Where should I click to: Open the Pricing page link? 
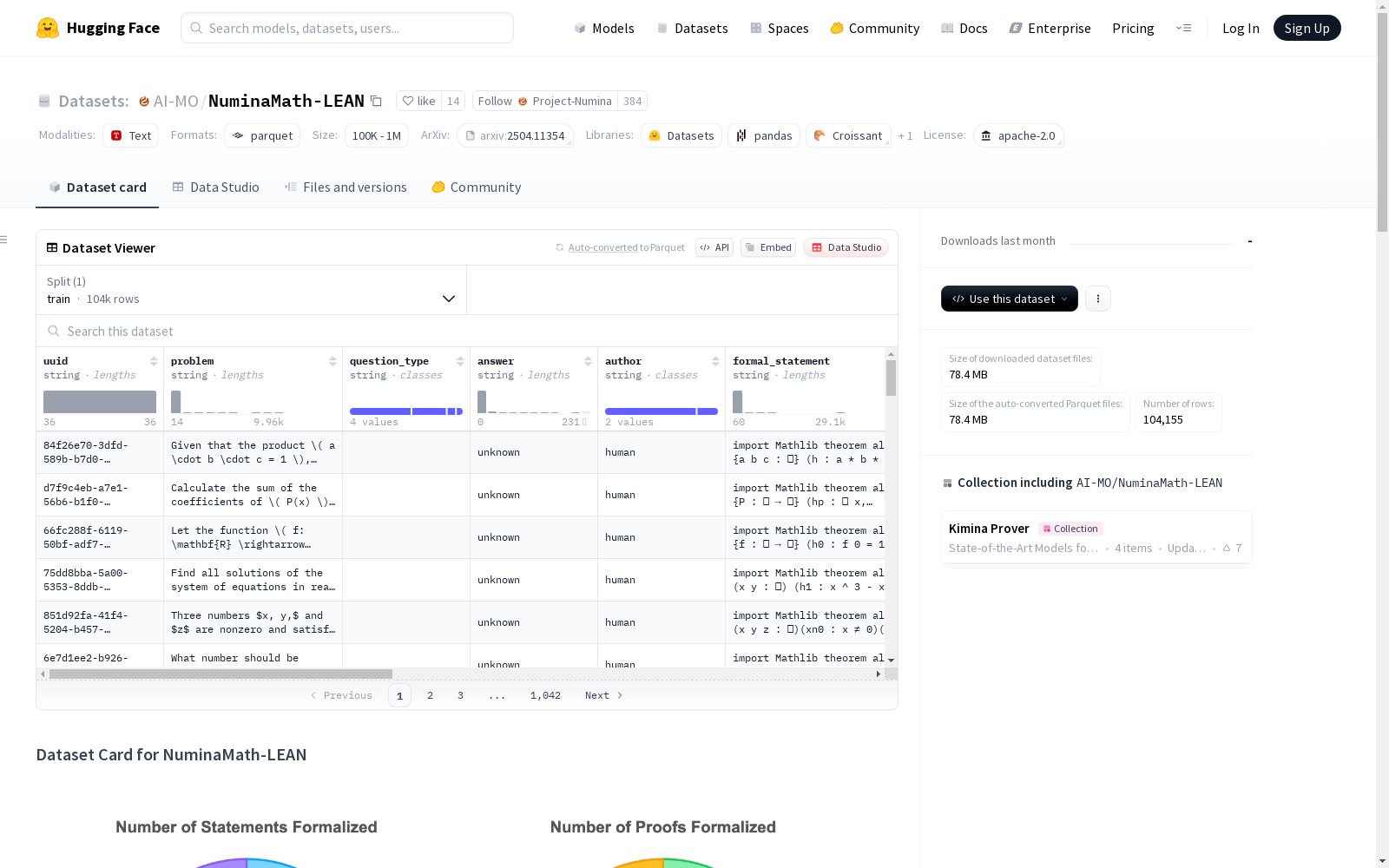coord(1133,28)
